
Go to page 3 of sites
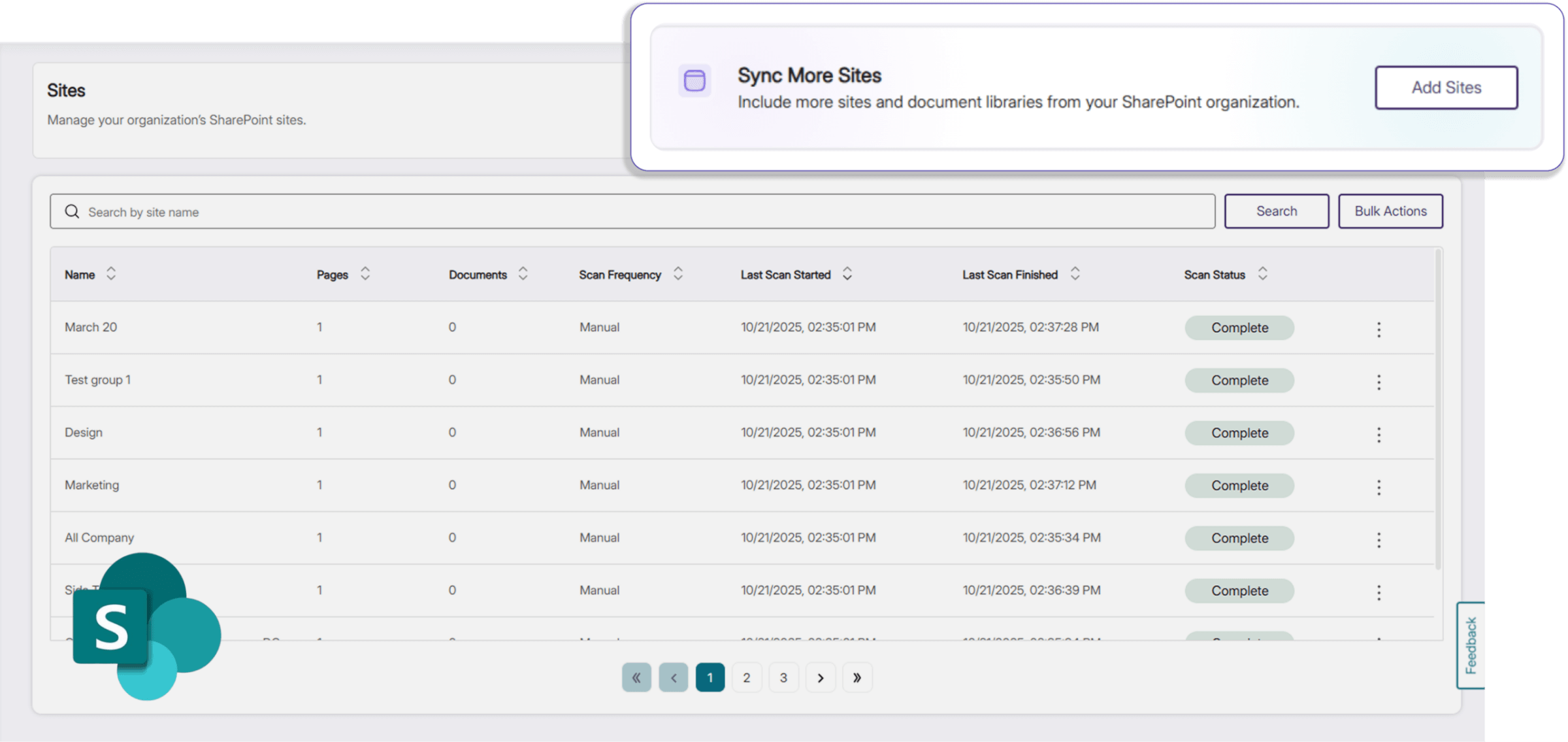click(x=783, y=678)
